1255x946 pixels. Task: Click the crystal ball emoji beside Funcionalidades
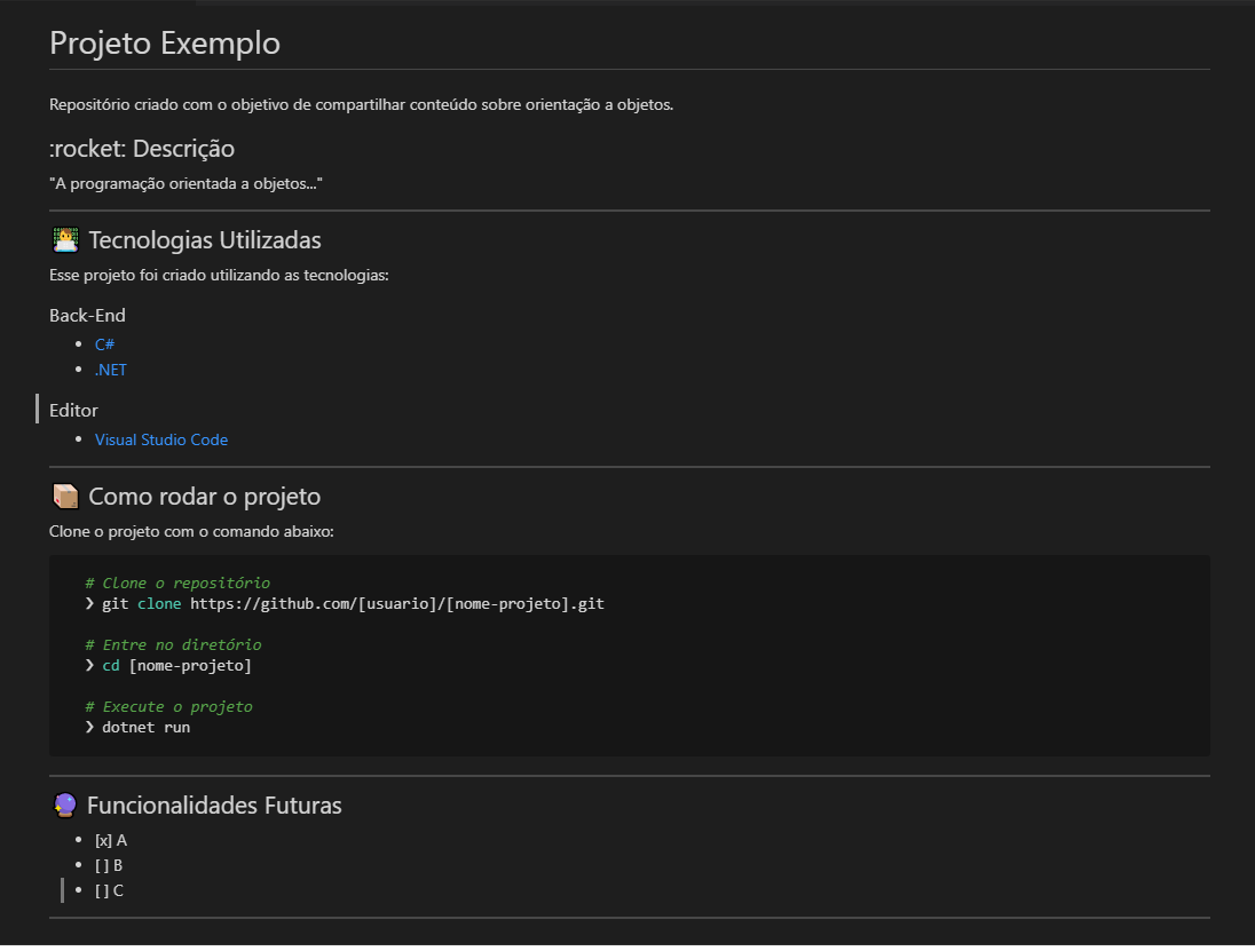pyautogui.click(x=64, y=805)
